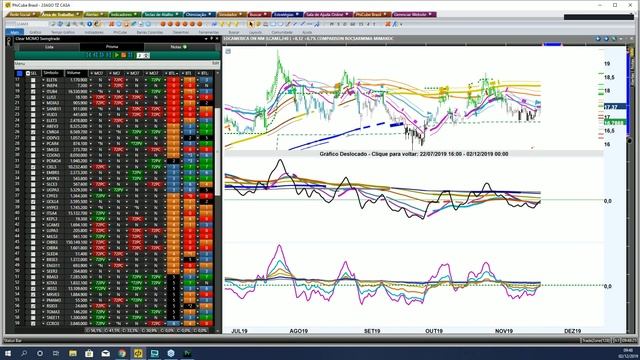
Task: Toggle checkbox for SANB11 row
Action: [33, 109]
